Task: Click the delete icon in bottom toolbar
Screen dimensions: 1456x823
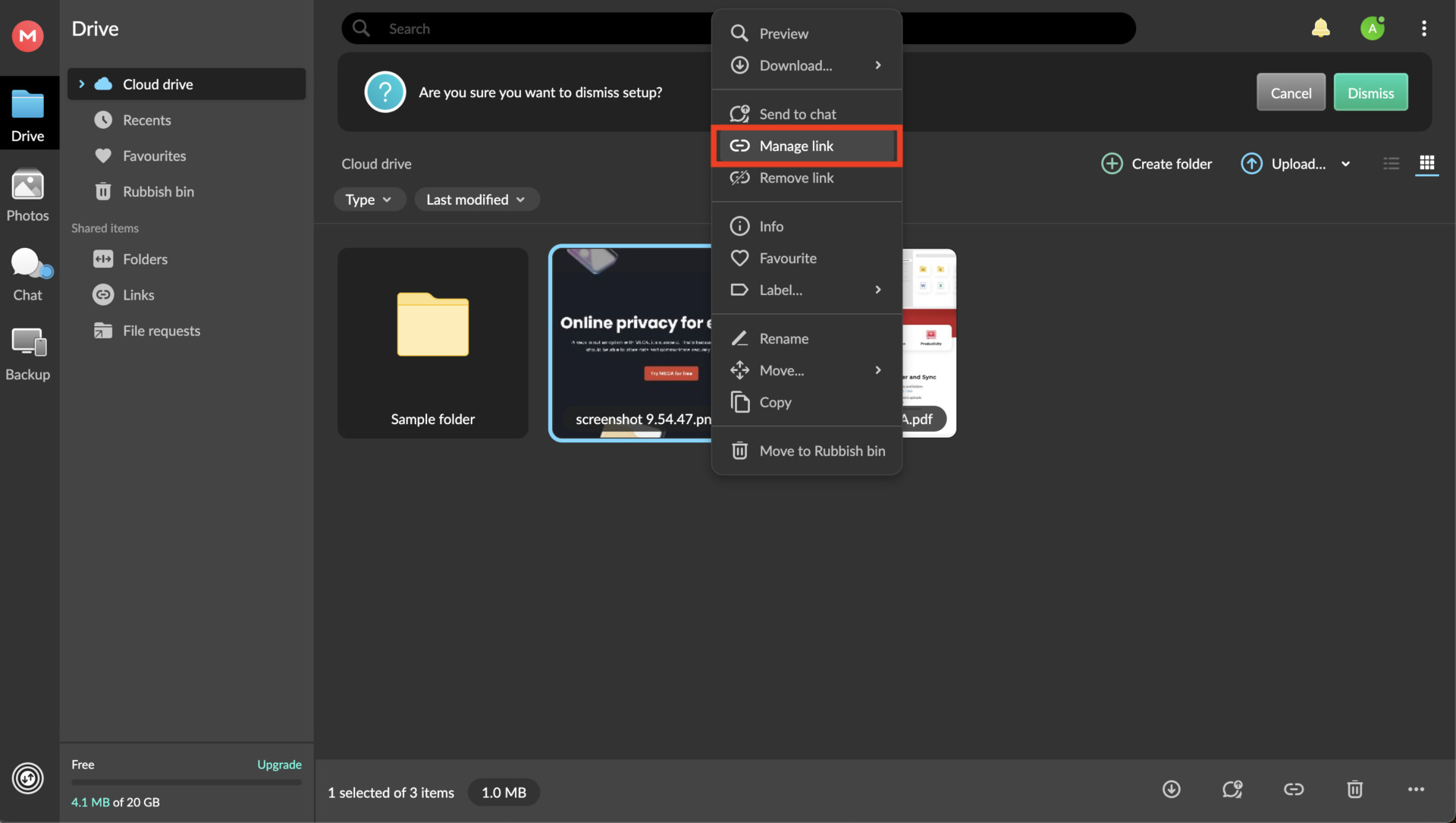Action: click(1354, 789)
